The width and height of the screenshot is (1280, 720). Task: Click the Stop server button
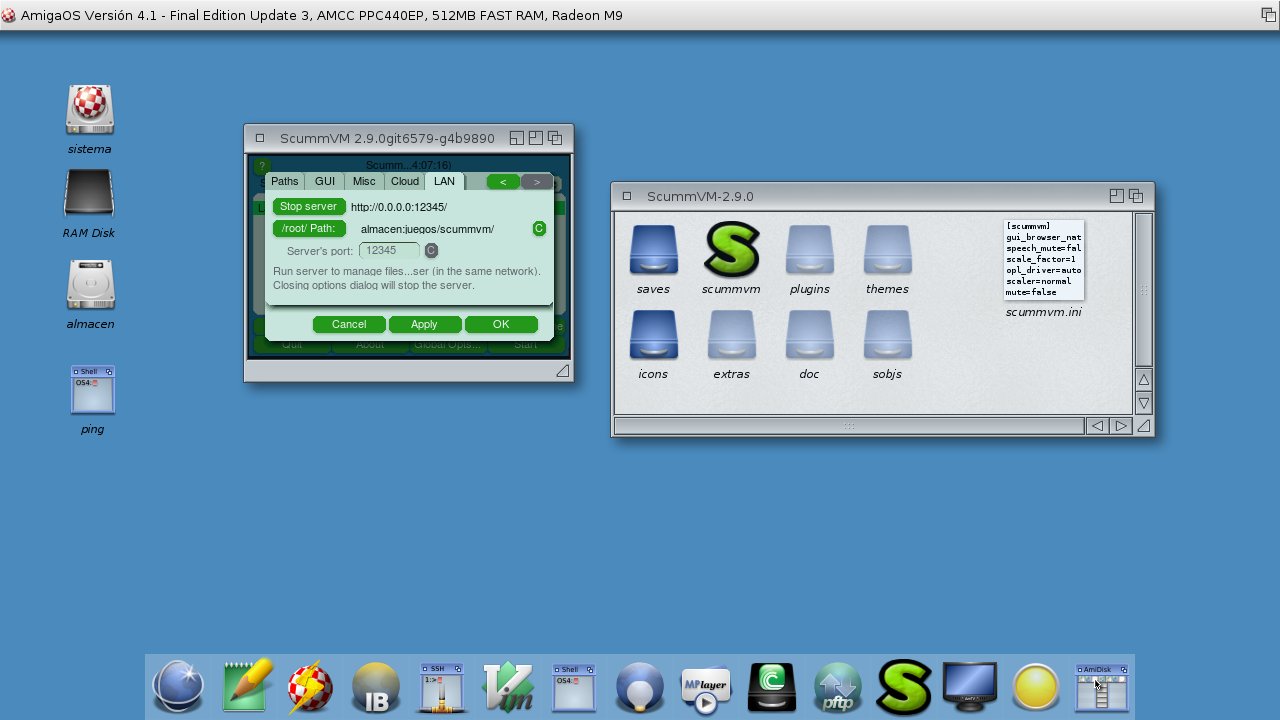click(308, 206)
